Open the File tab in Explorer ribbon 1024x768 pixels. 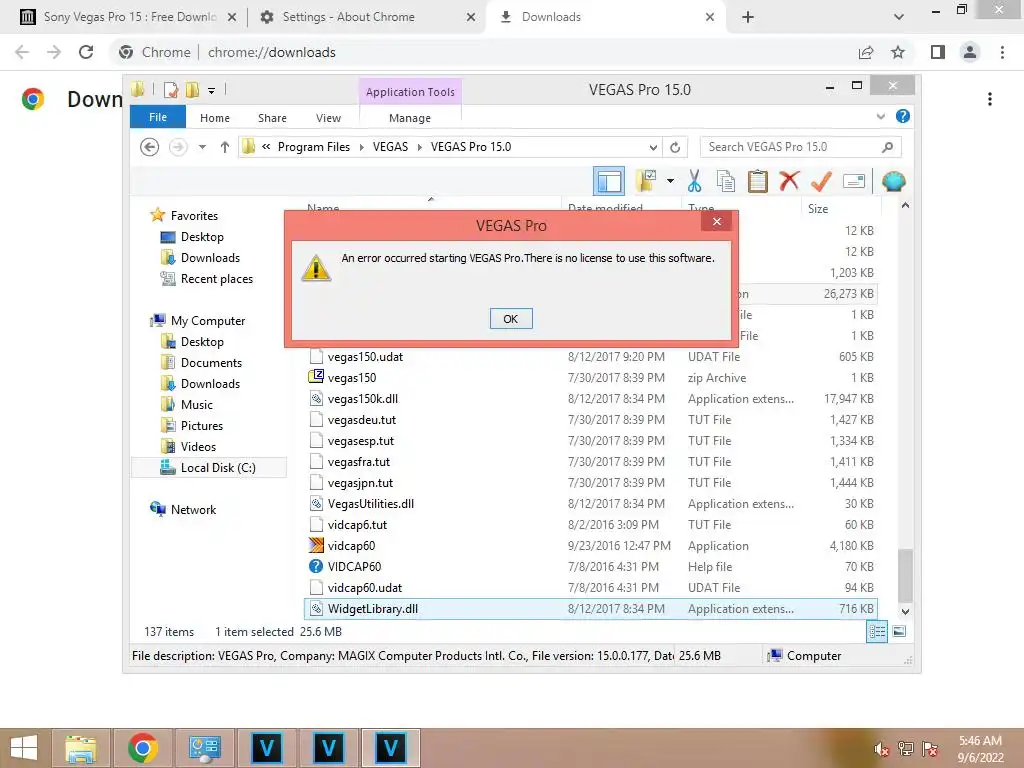(158, 117)
